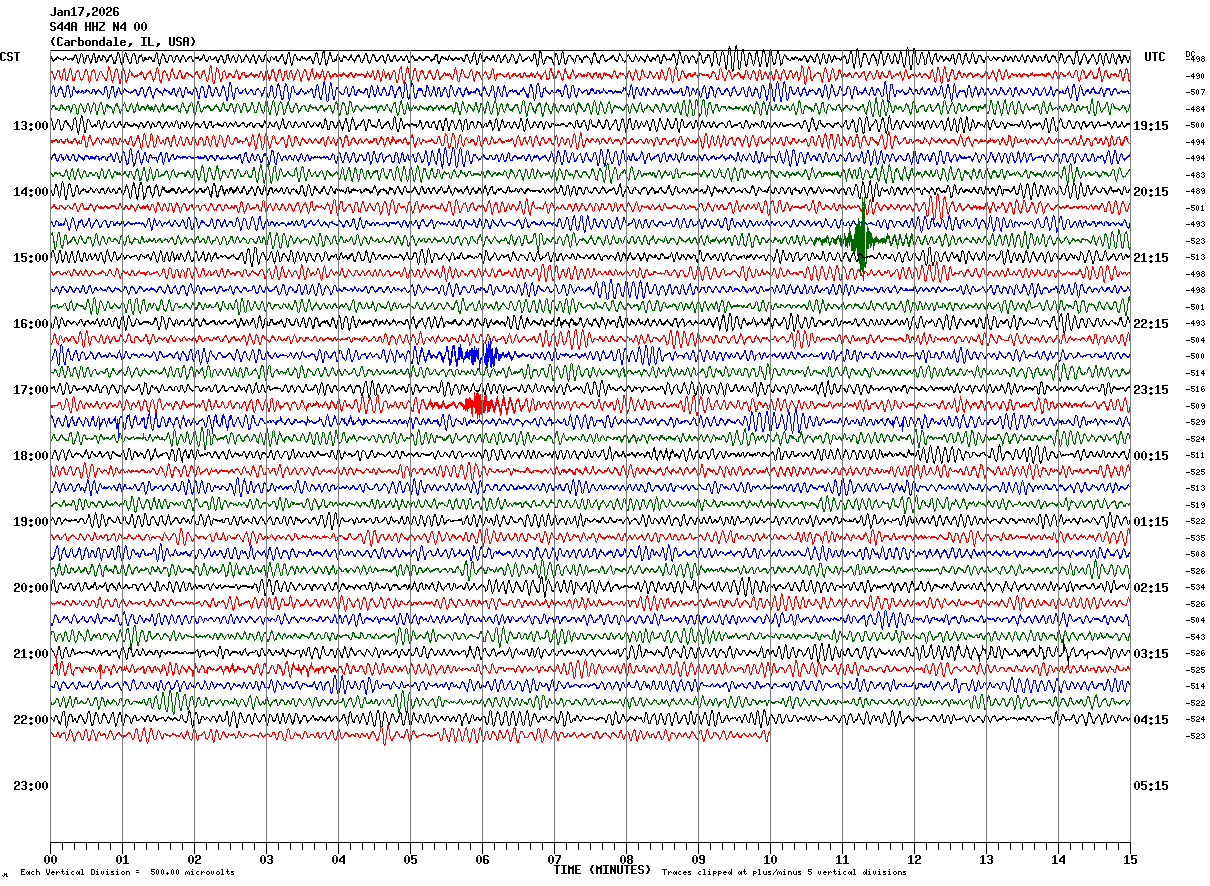1210x886 pixels.
Task: Click minute tick label 14 on axis
Action: [x=1058, y=860]
